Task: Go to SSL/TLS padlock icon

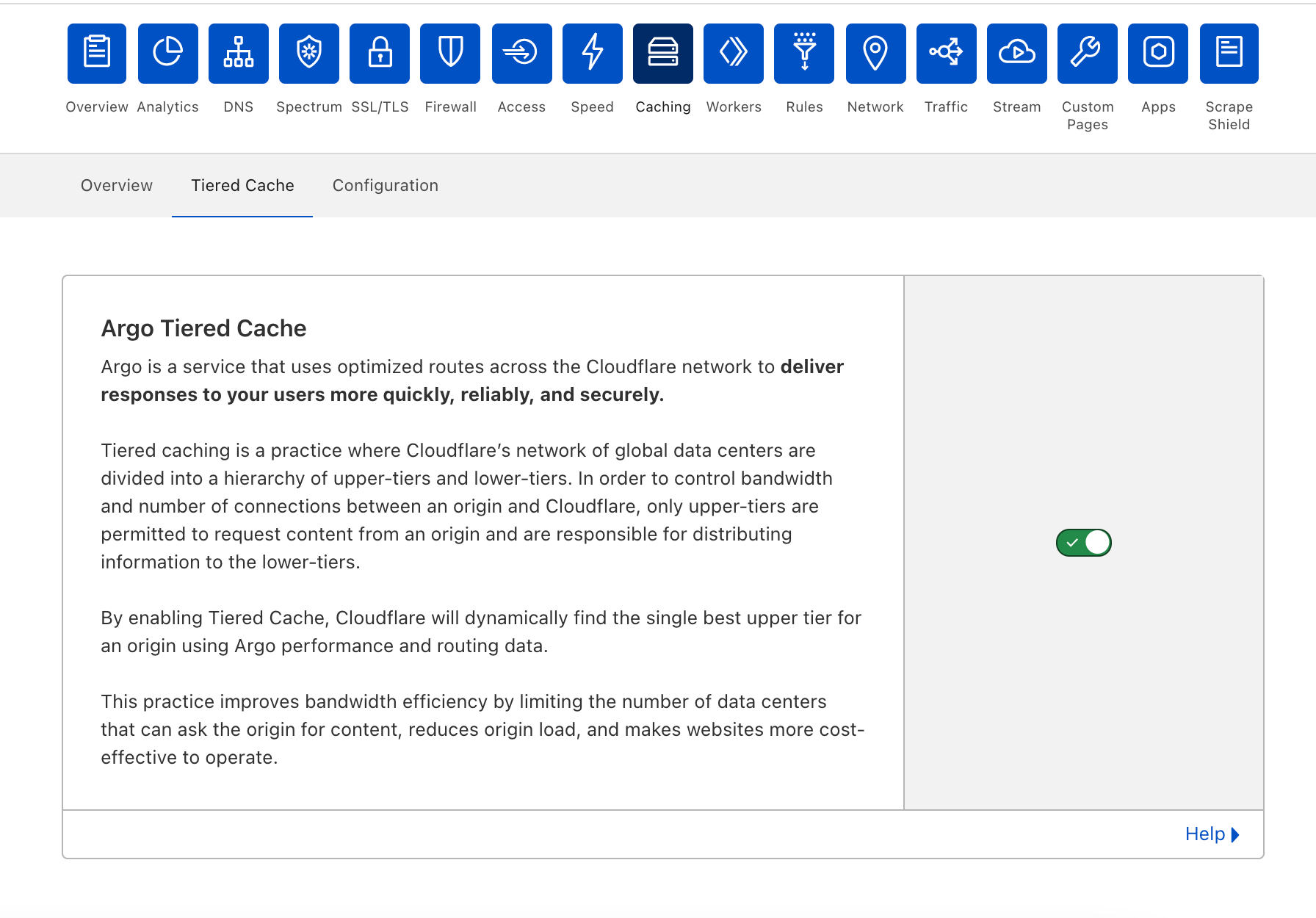Action: click(x=380, y=54)
